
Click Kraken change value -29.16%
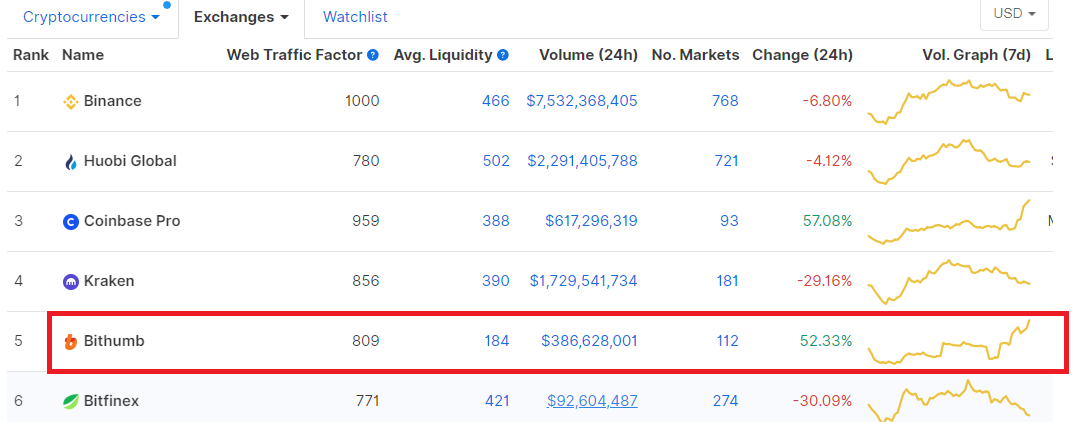825,281
